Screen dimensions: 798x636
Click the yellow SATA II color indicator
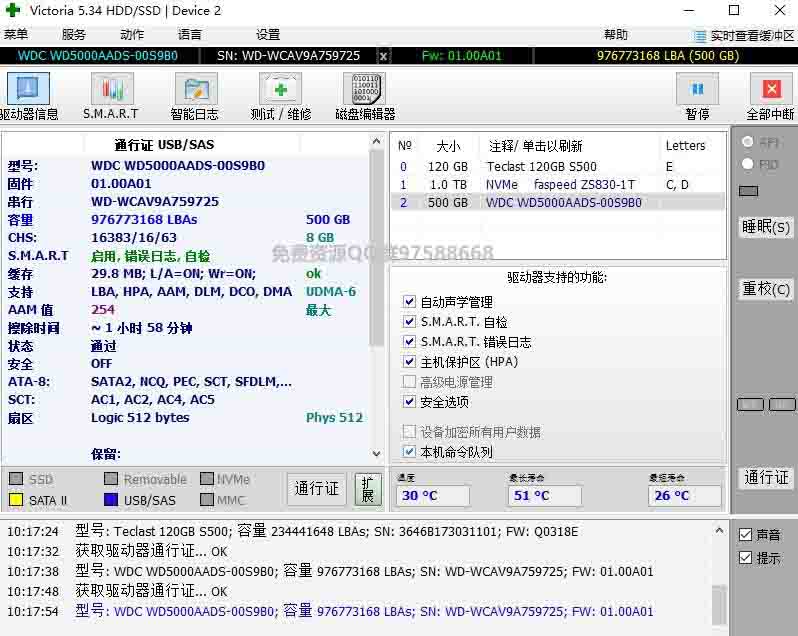coord(16,500)
